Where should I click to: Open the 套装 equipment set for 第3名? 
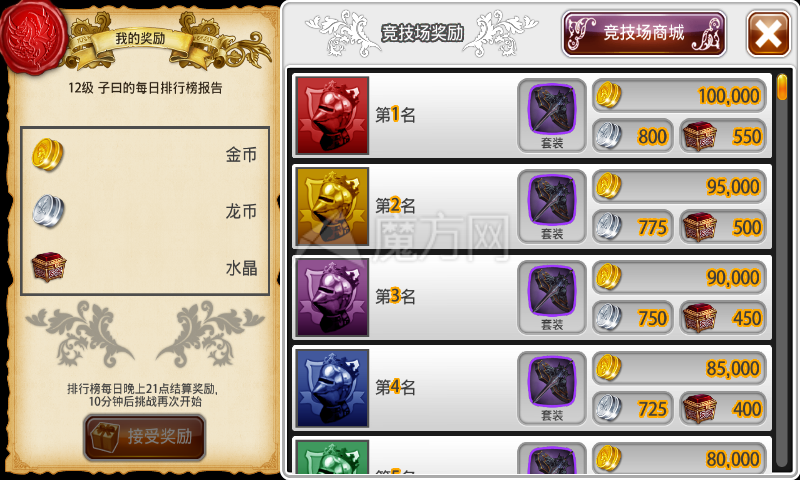[x=552, y=297]
